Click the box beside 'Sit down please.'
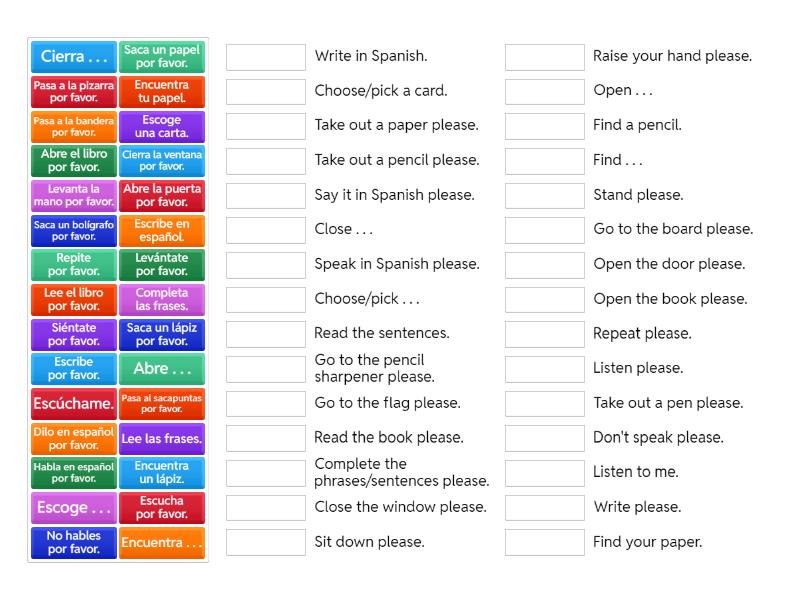800x600 pixels. click(266, 542)
